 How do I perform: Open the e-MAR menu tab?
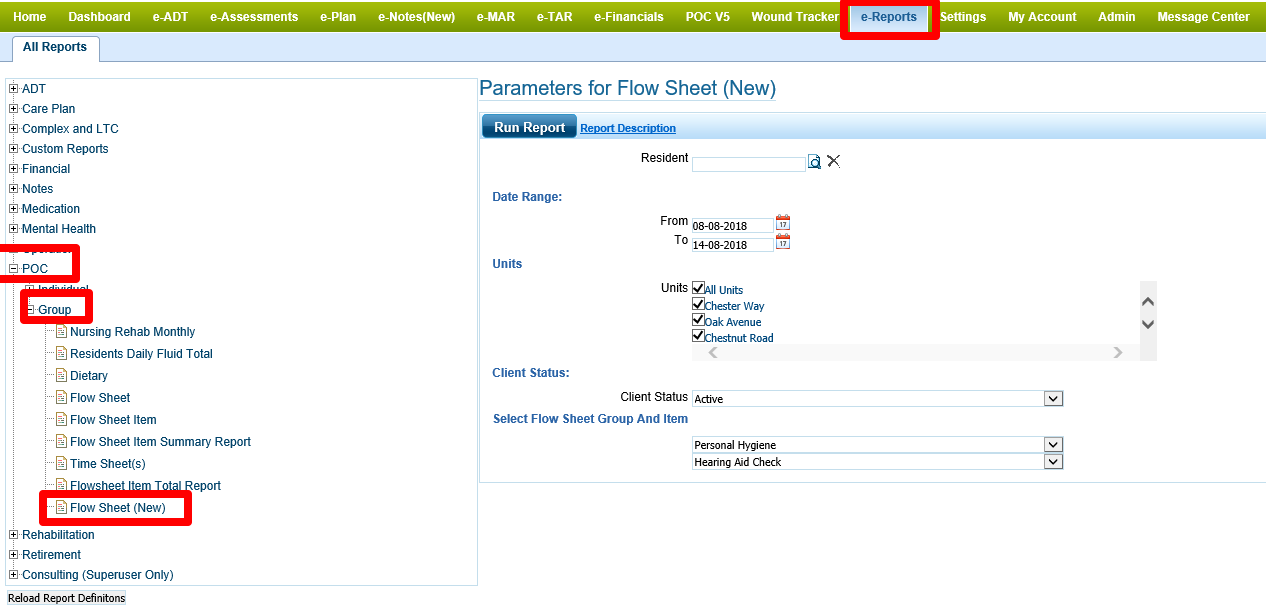pyautogui.click(x=496, y=17)
